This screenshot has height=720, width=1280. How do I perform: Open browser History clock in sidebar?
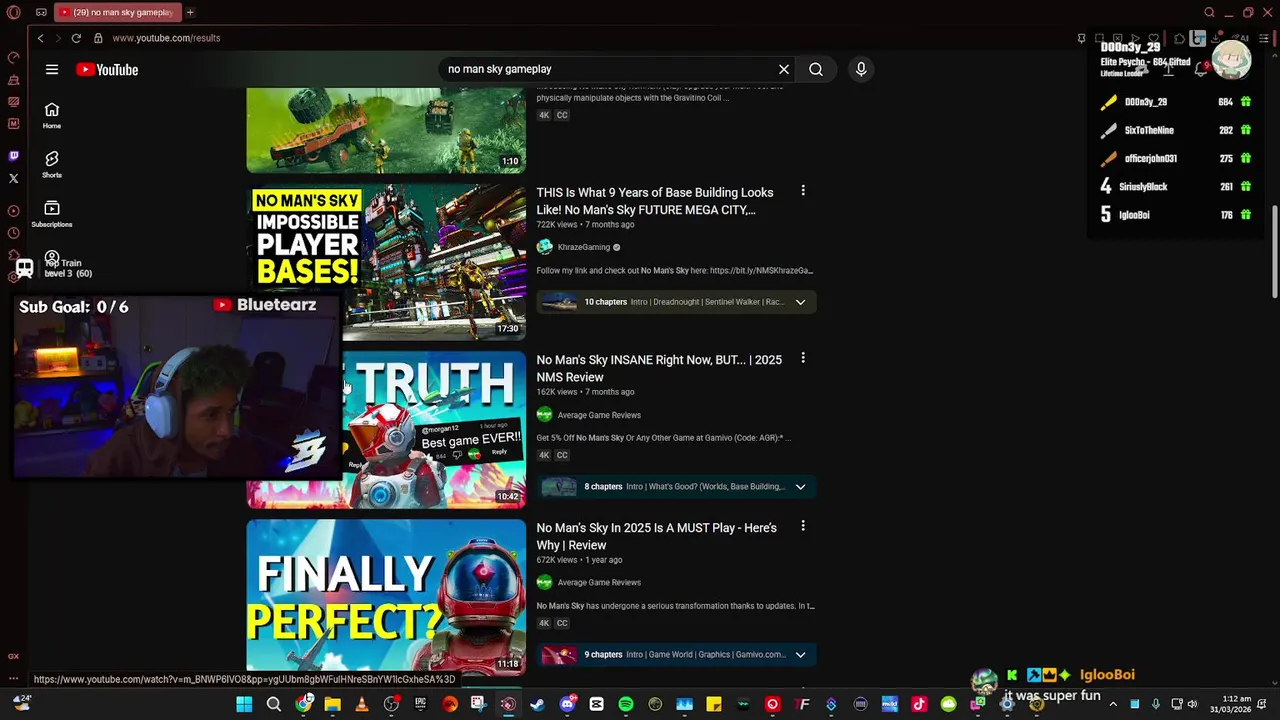pyautogui.click(x=13, y=233)
